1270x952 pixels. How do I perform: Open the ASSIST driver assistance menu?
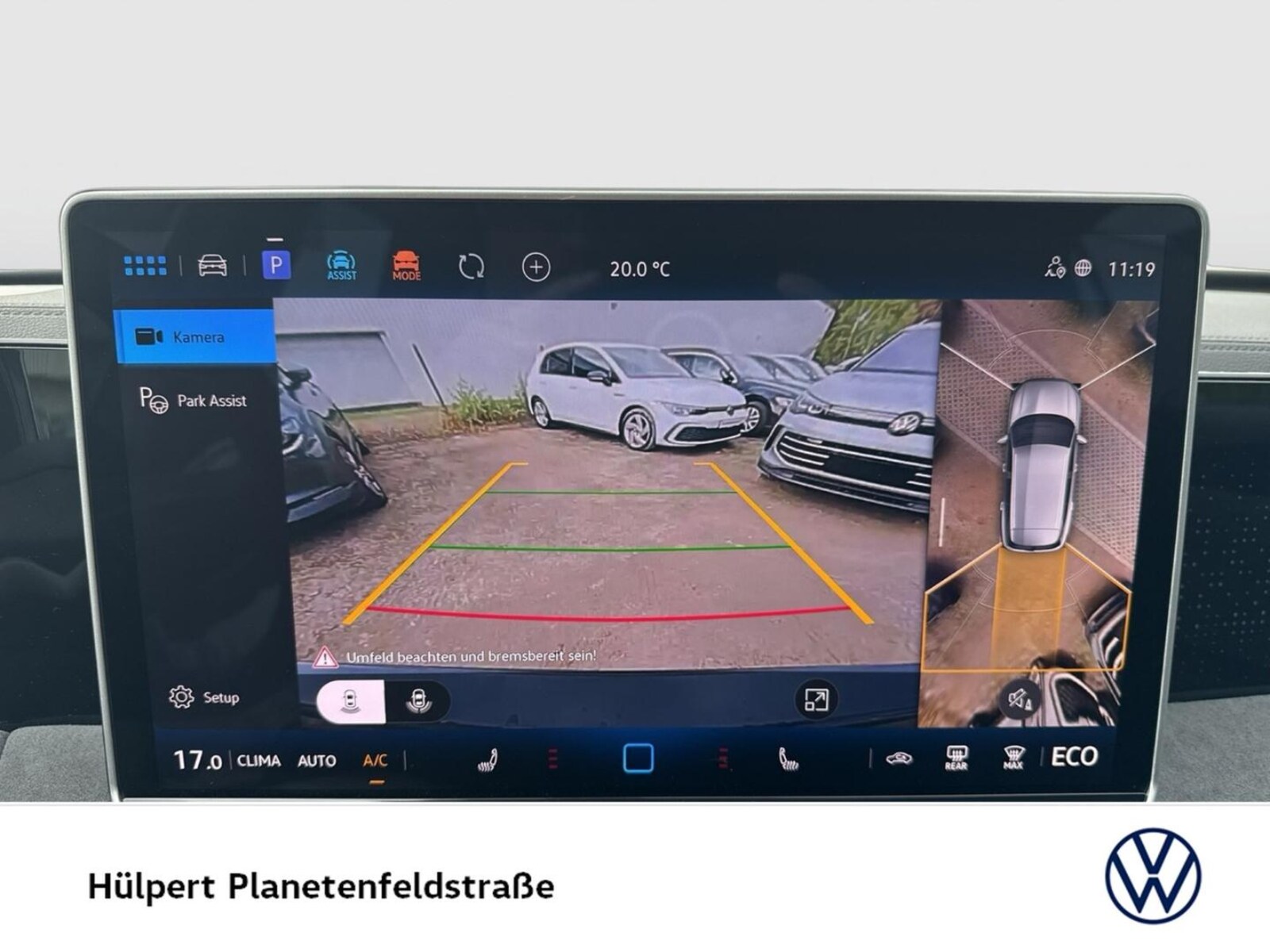tap(341, 266)
